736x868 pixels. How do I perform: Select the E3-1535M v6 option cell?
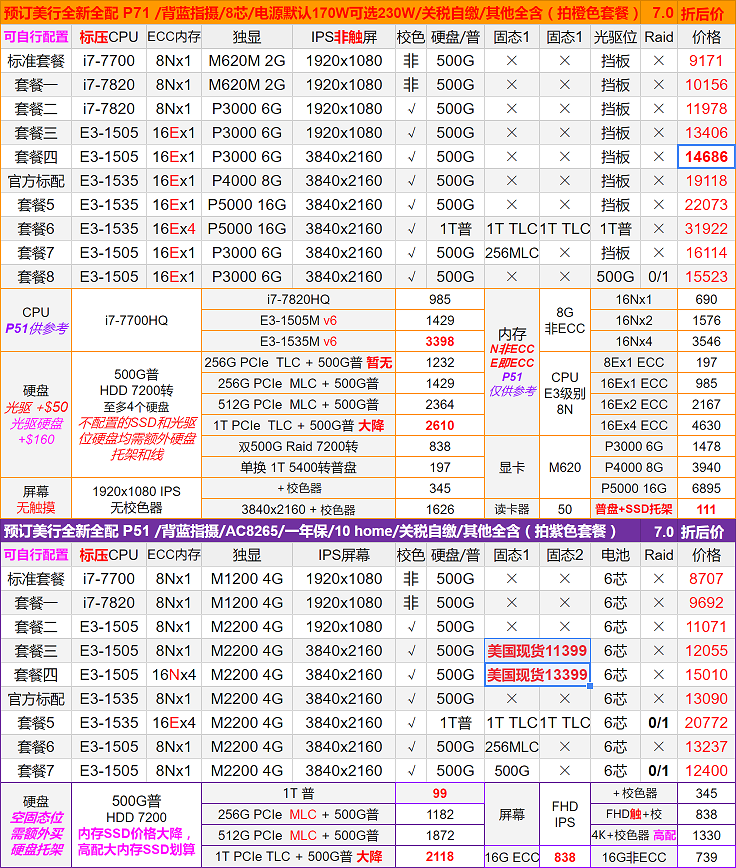click(298, 342)
